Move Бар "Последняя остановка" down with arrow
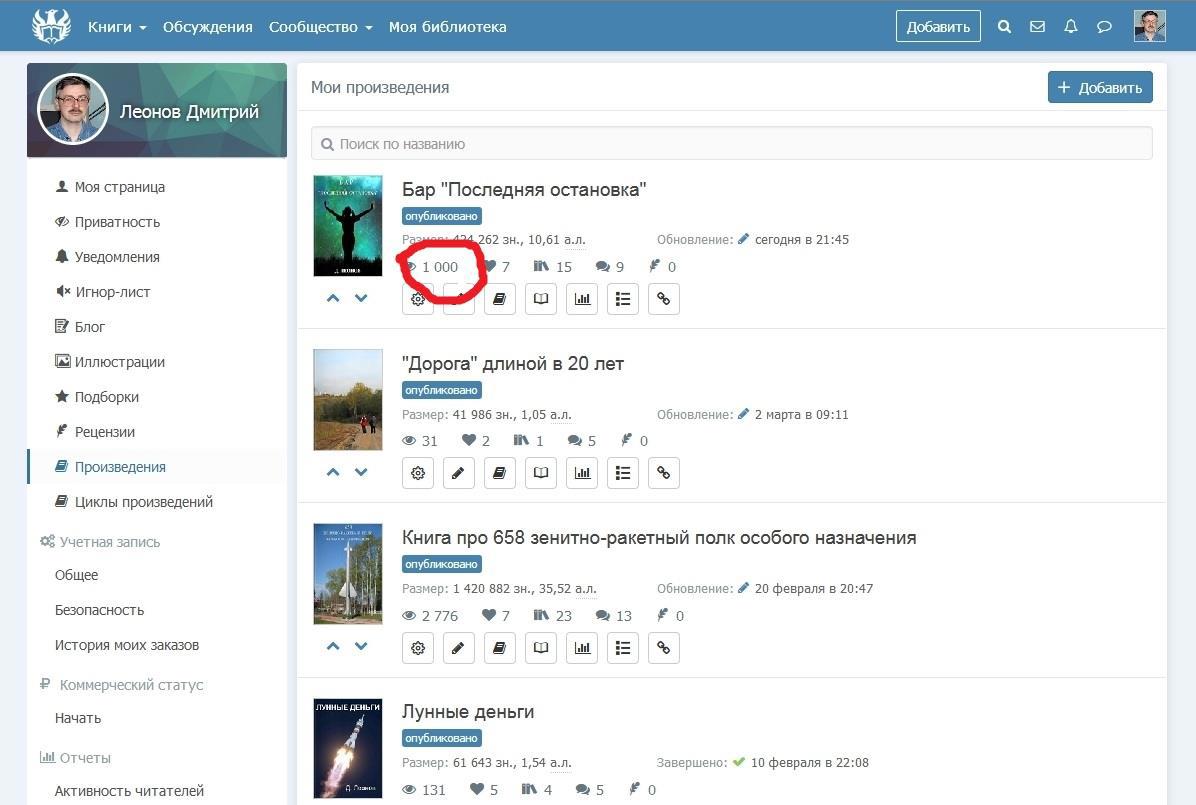 (361, 298)
